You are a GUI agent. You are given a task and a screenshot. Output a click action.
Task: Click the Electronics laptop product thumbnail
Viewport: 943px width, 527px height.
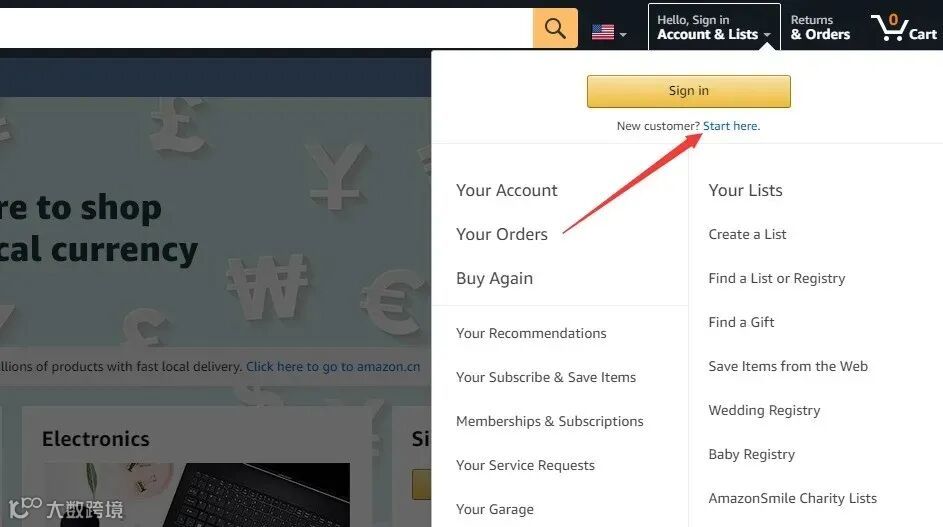click(x=197, y=495)
